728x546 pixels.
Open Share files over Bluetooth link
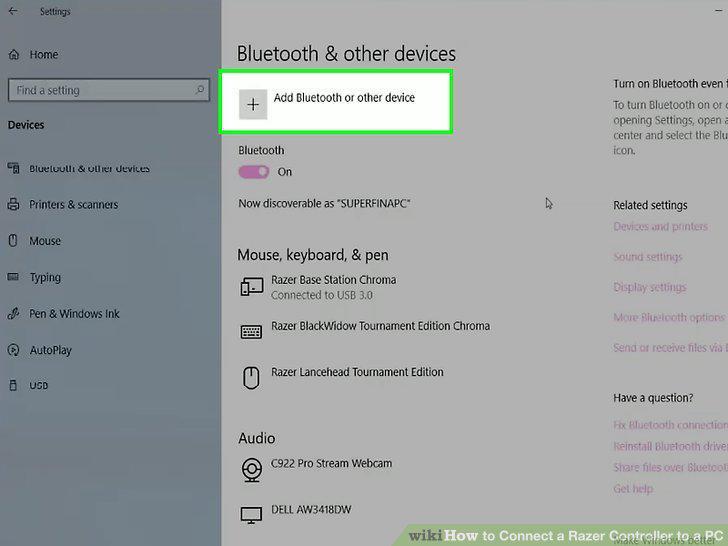670,468
